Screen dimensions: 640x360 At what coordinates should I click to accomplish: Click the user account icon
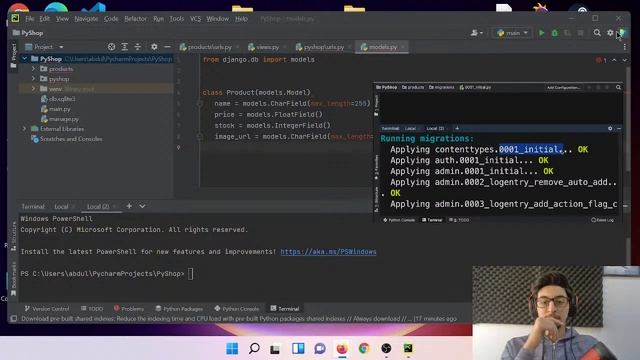pyautogui.click(x=476, y=33)
